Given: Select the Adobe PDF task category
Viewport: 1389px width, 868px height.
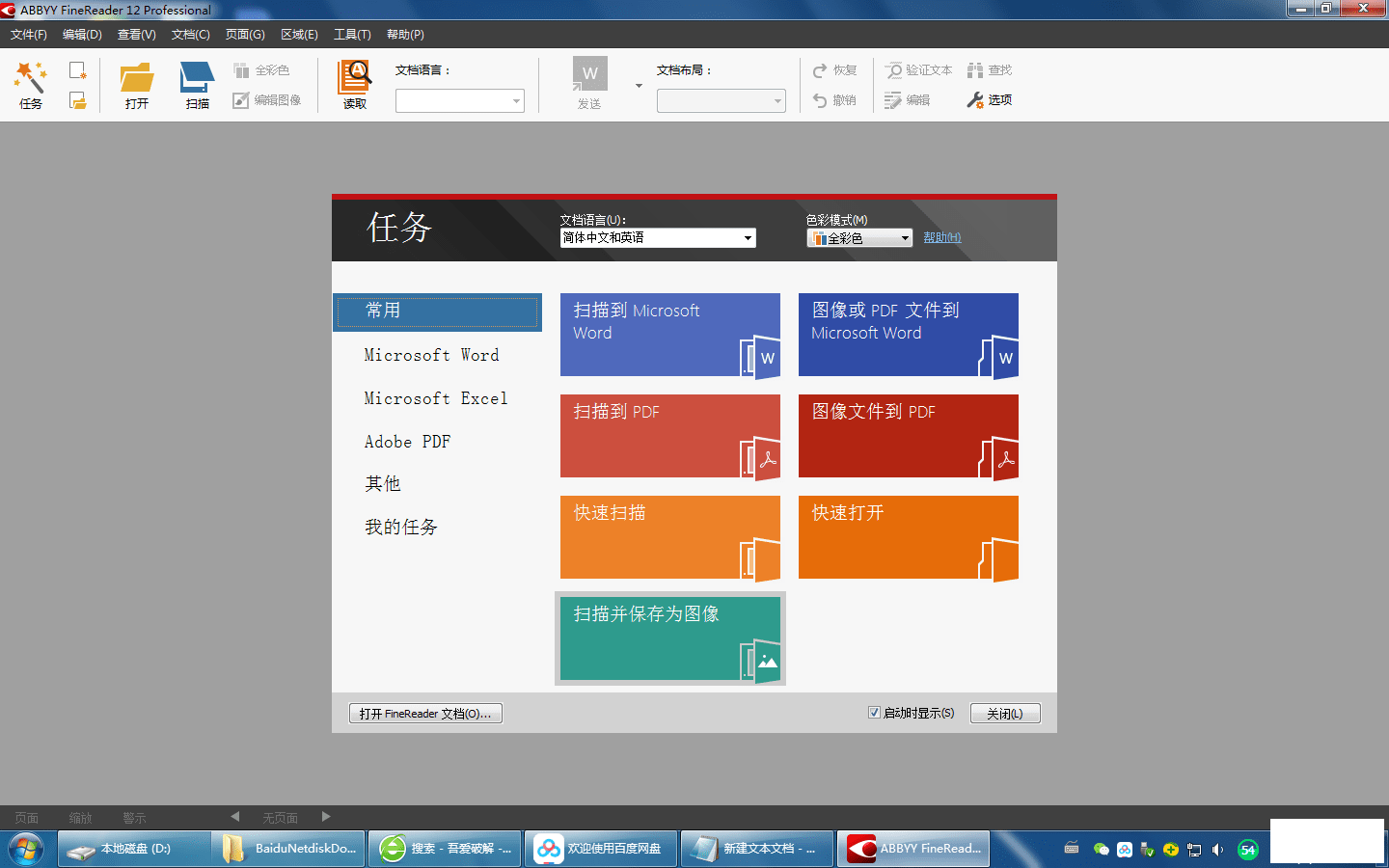Looking at the screenshot, I should point(407,442).
